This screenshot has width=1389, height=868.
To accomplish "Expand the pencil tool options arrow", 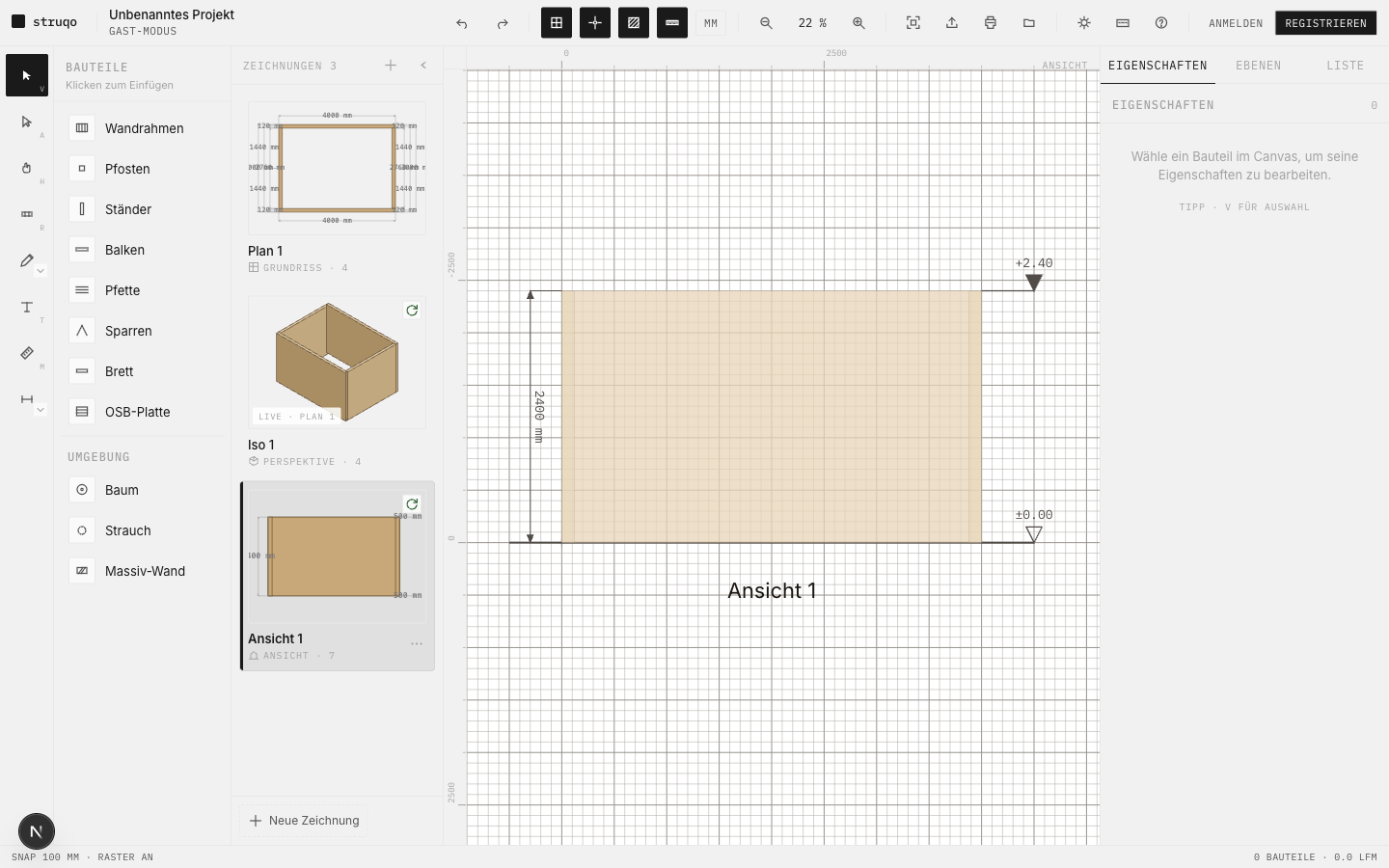I will [41, 272].
